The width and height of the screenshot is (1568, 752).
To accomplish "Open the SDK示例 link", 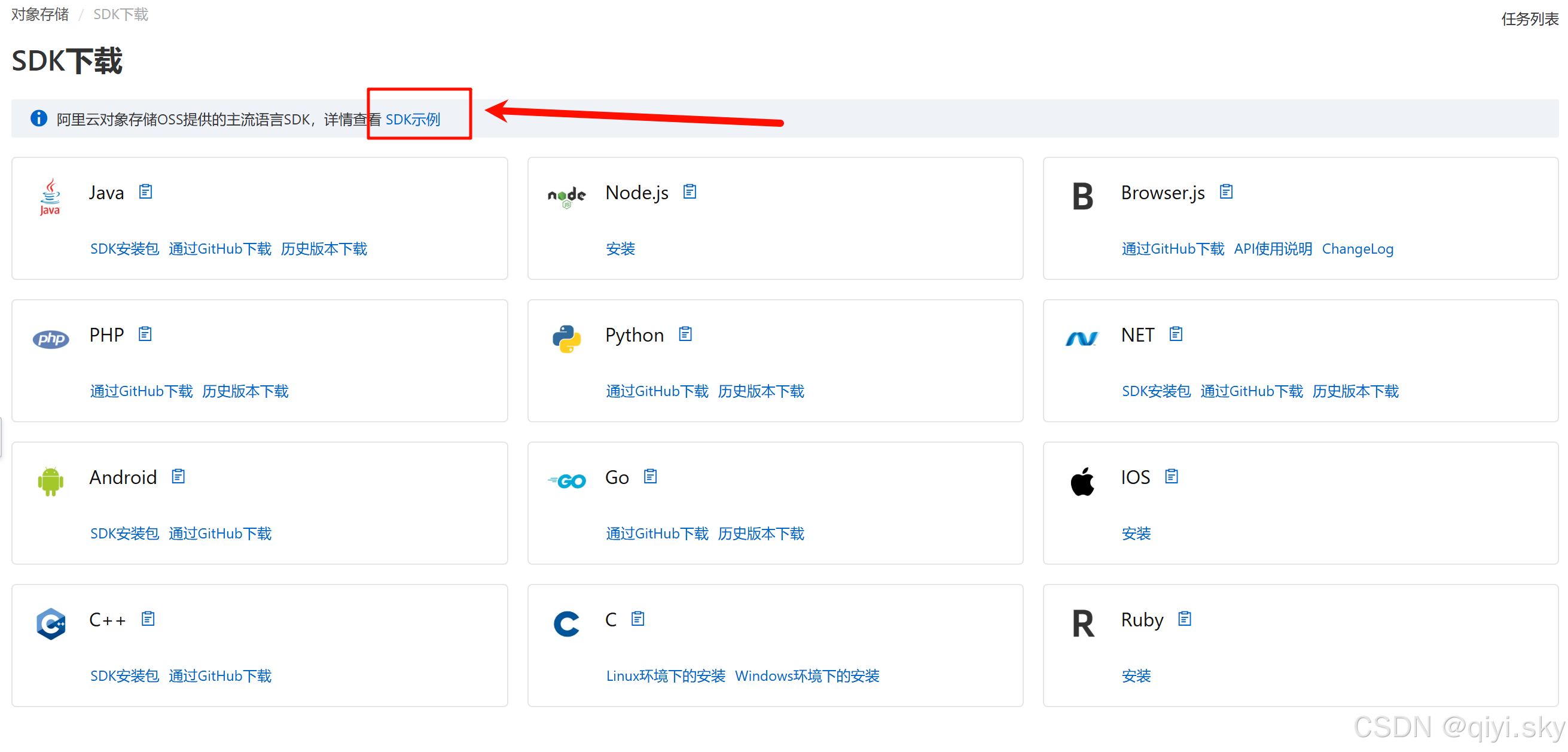I will (x=414, y=119).
